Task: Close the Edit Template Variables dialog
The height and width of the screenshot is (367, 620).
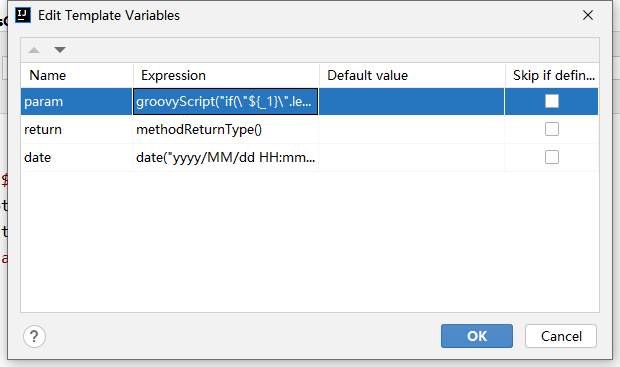Action: tap(588, 15)
